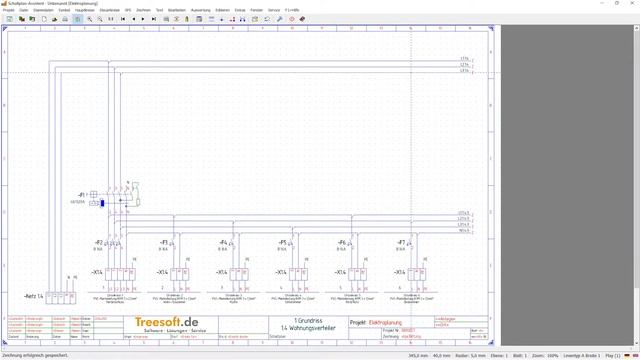Click the status message Zeichnung erfolgreich gespeichert
This screenshot has width=640, height=360.
pyautogui.click(x=35, y=356)
